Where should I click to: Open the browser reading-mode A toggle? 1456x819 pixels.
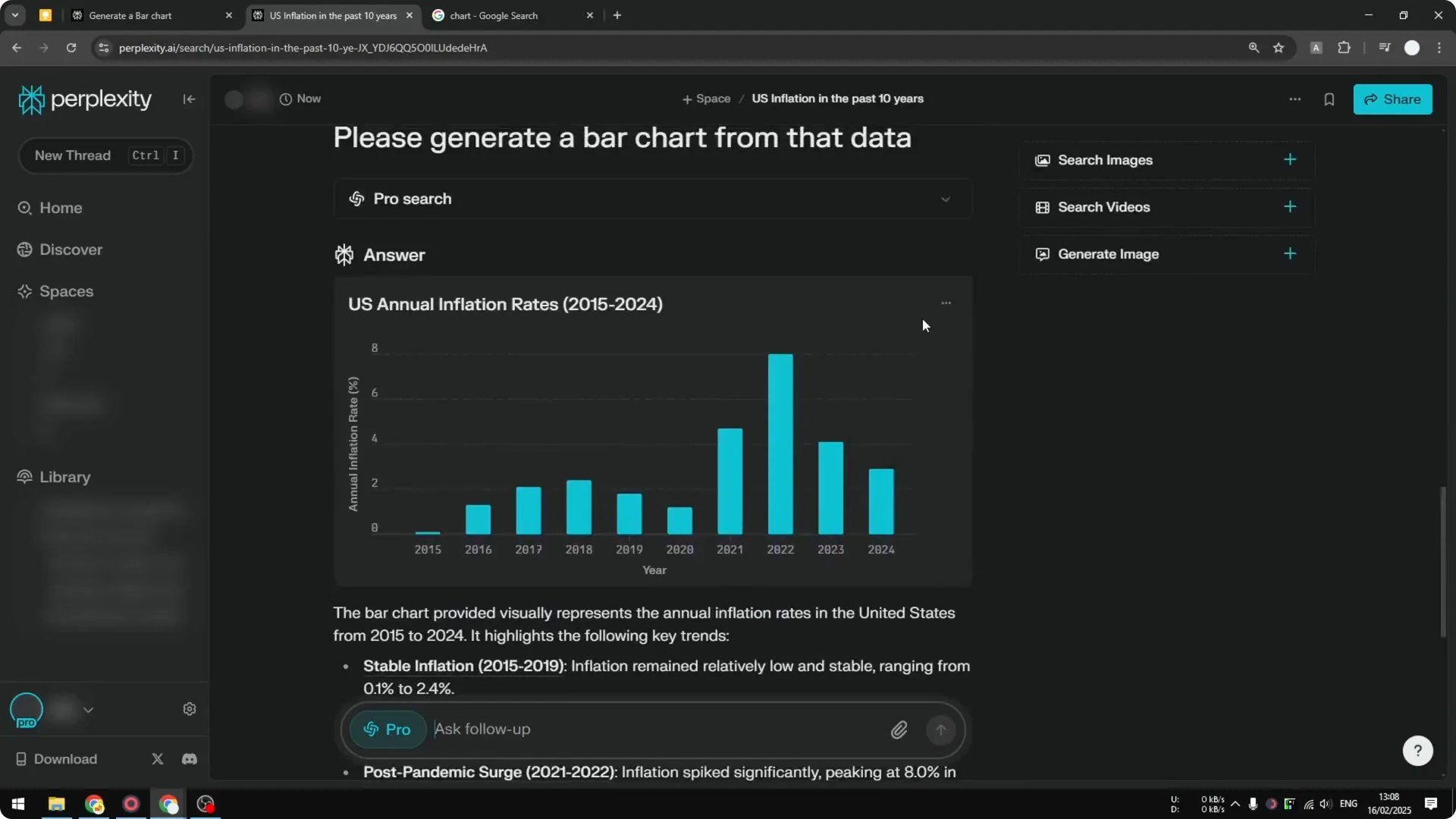1316,48
